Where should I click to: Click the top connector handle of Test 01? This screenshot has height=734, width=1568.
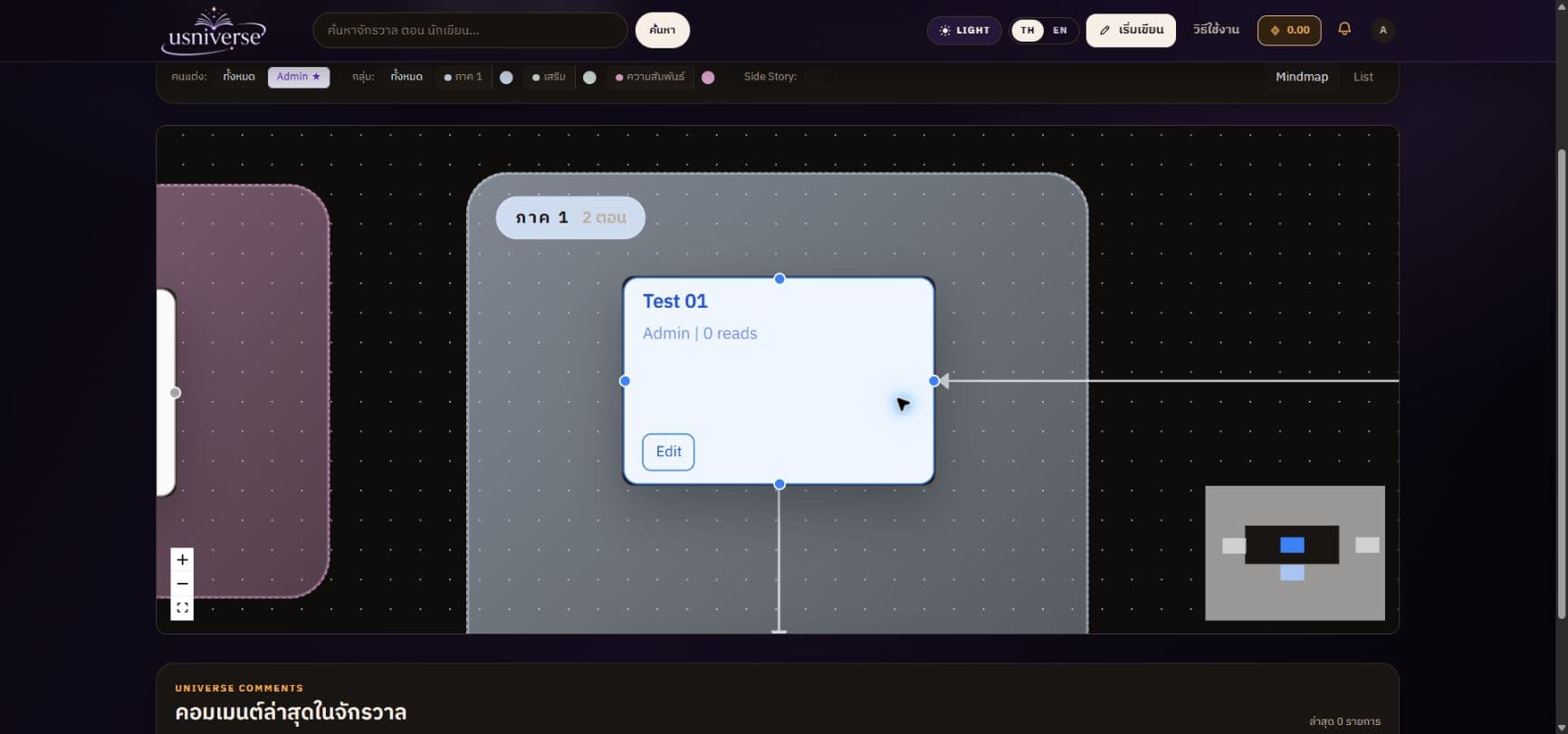click(x=779, y=279)
